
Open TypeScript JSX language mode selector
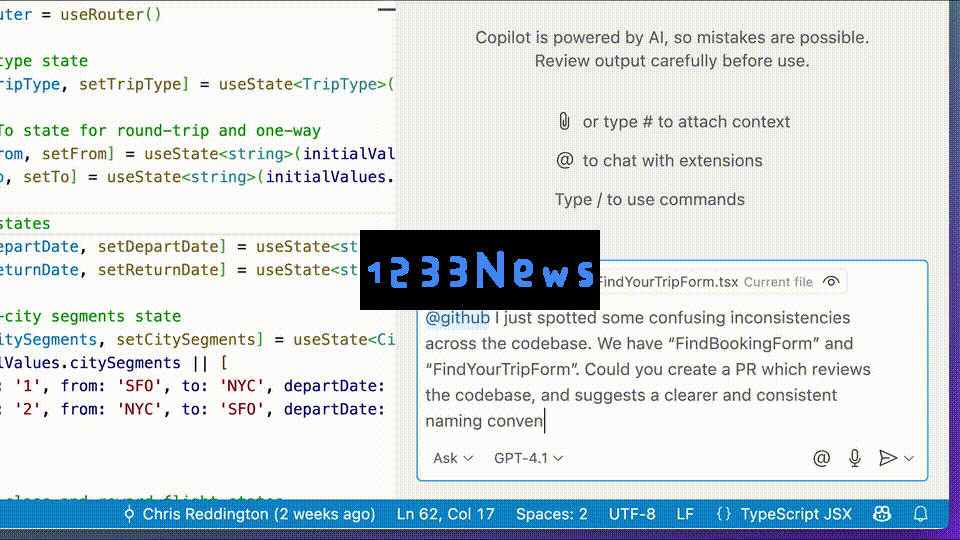(796, 514)
